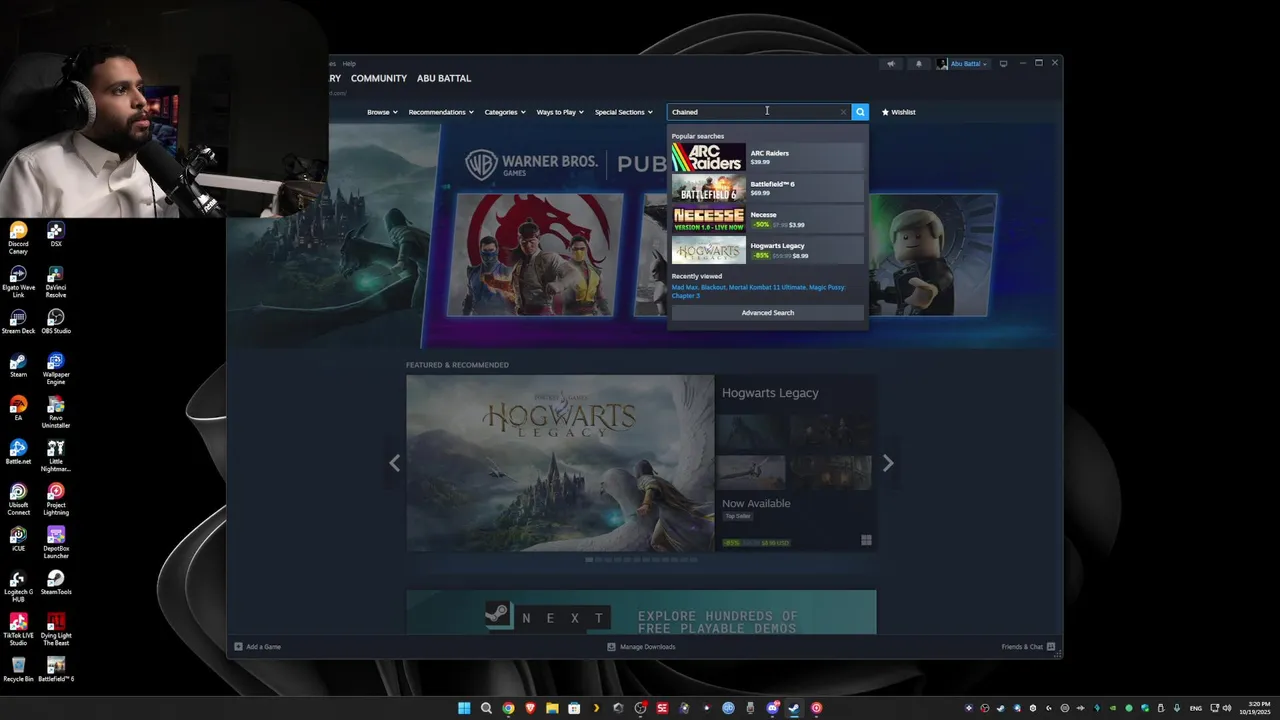Open Steam desktop shortcut
The width and height of the screenshot is (1280, 720).
[x=18, y=365]
